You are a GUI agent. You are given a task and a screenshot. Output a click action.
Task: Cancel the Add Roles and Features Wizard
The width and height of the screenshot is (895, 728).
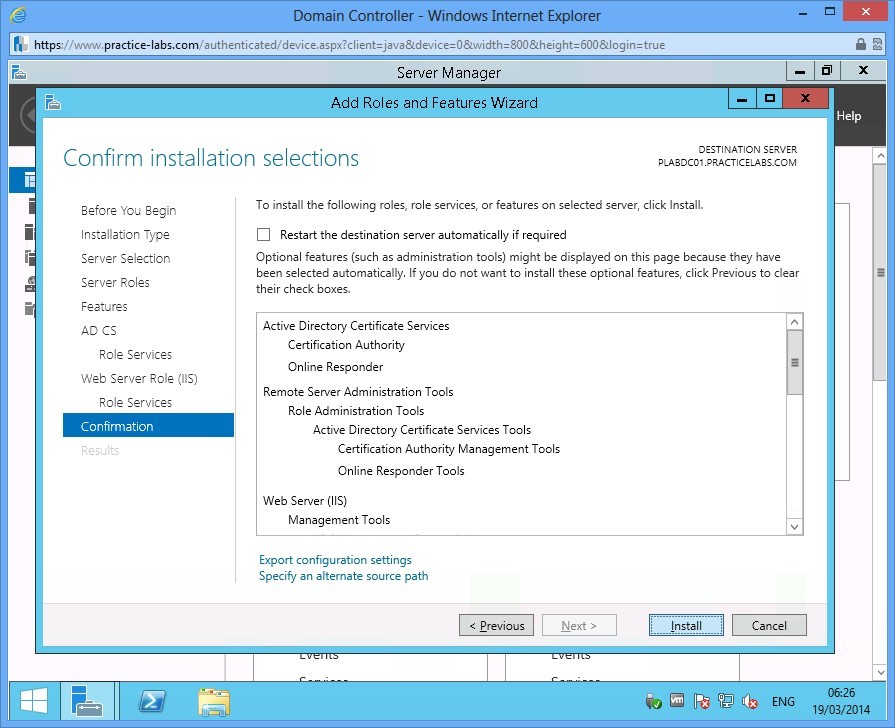[x=769, y=624]
